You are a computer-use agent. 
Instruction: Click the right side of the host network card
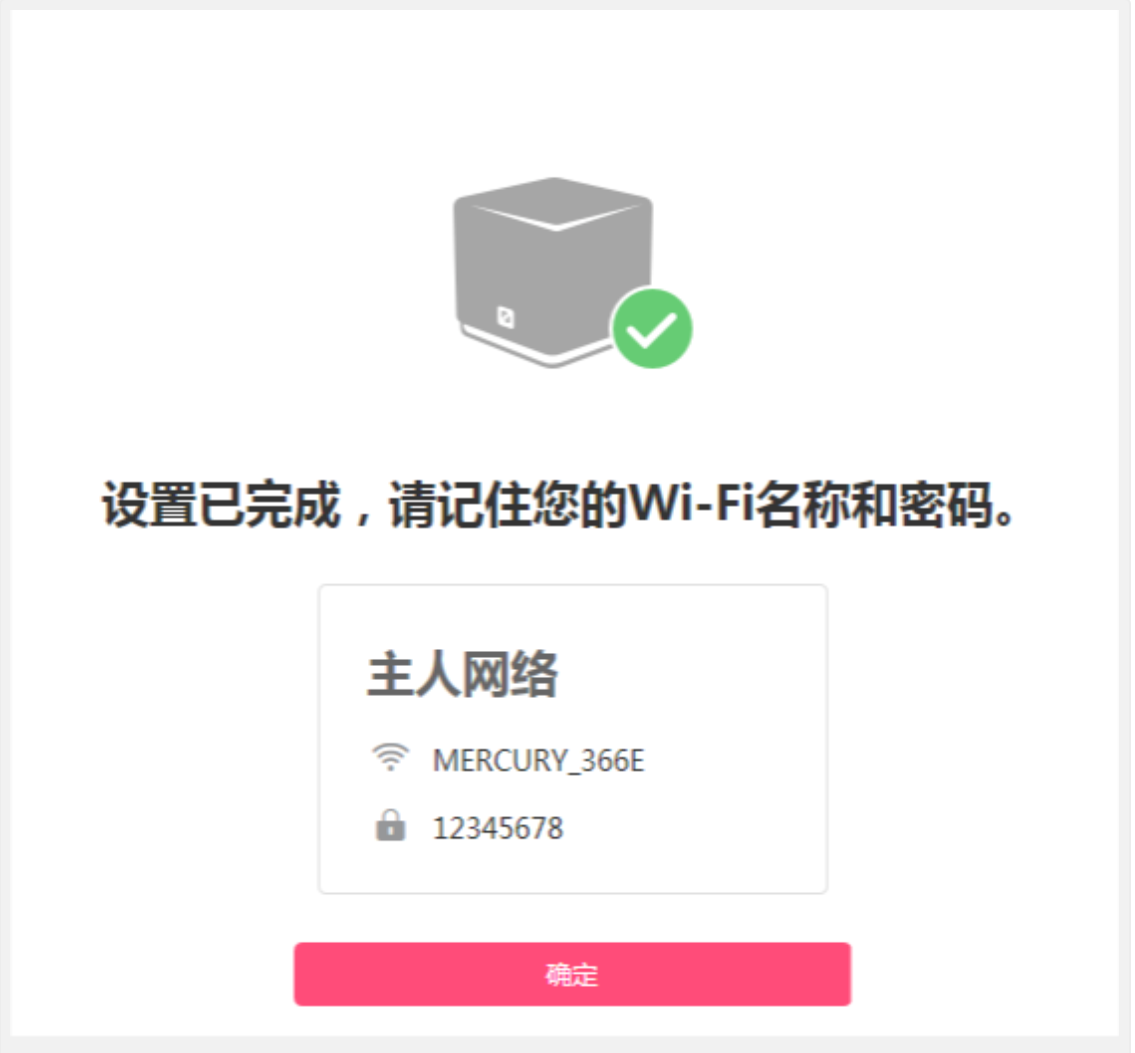(x=760, y=738)
